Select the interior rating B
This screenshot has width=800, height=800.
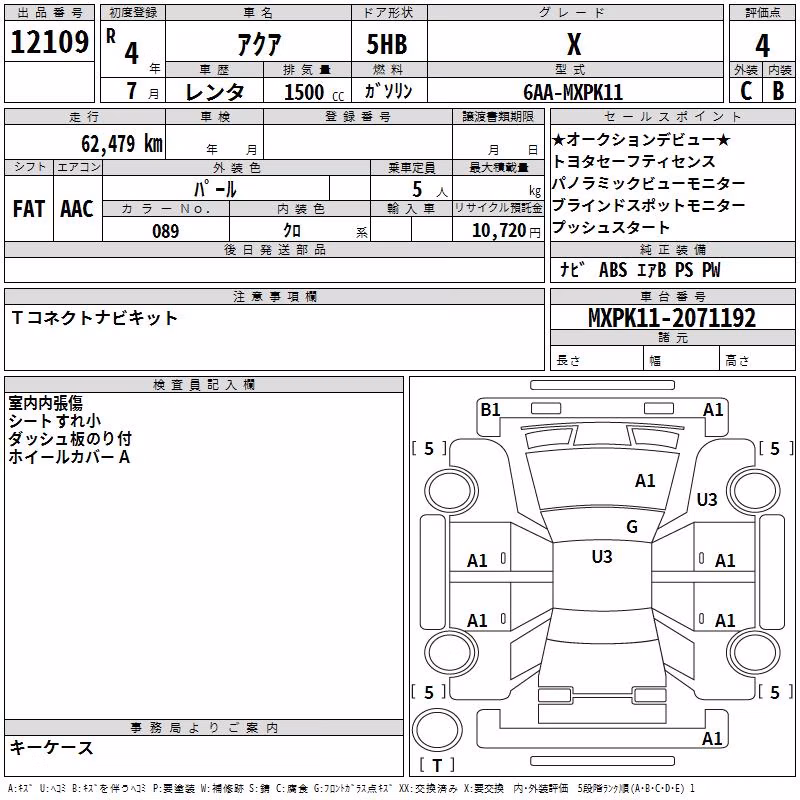(x=779, y=91)
